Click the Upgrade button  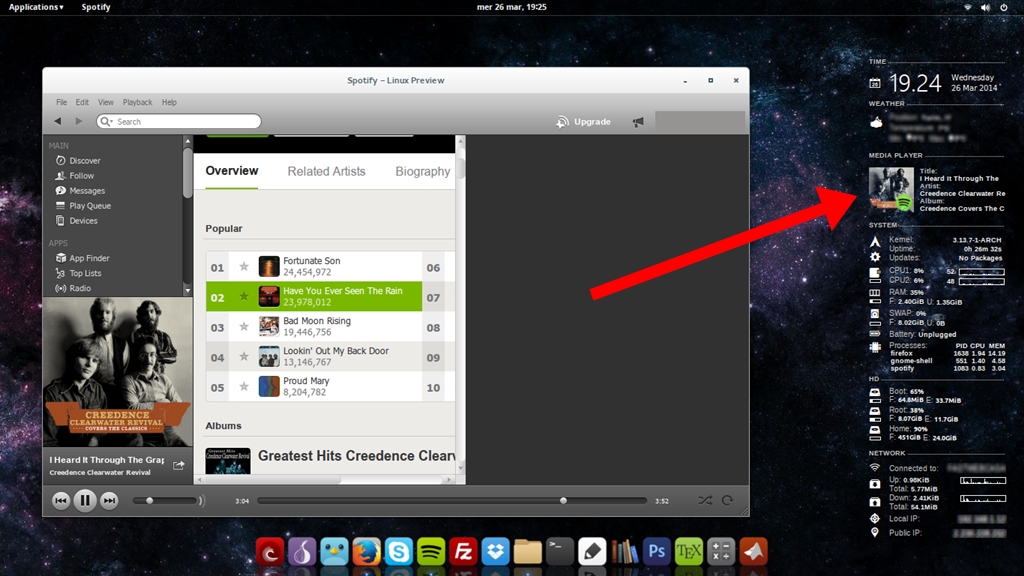point(583,121)
